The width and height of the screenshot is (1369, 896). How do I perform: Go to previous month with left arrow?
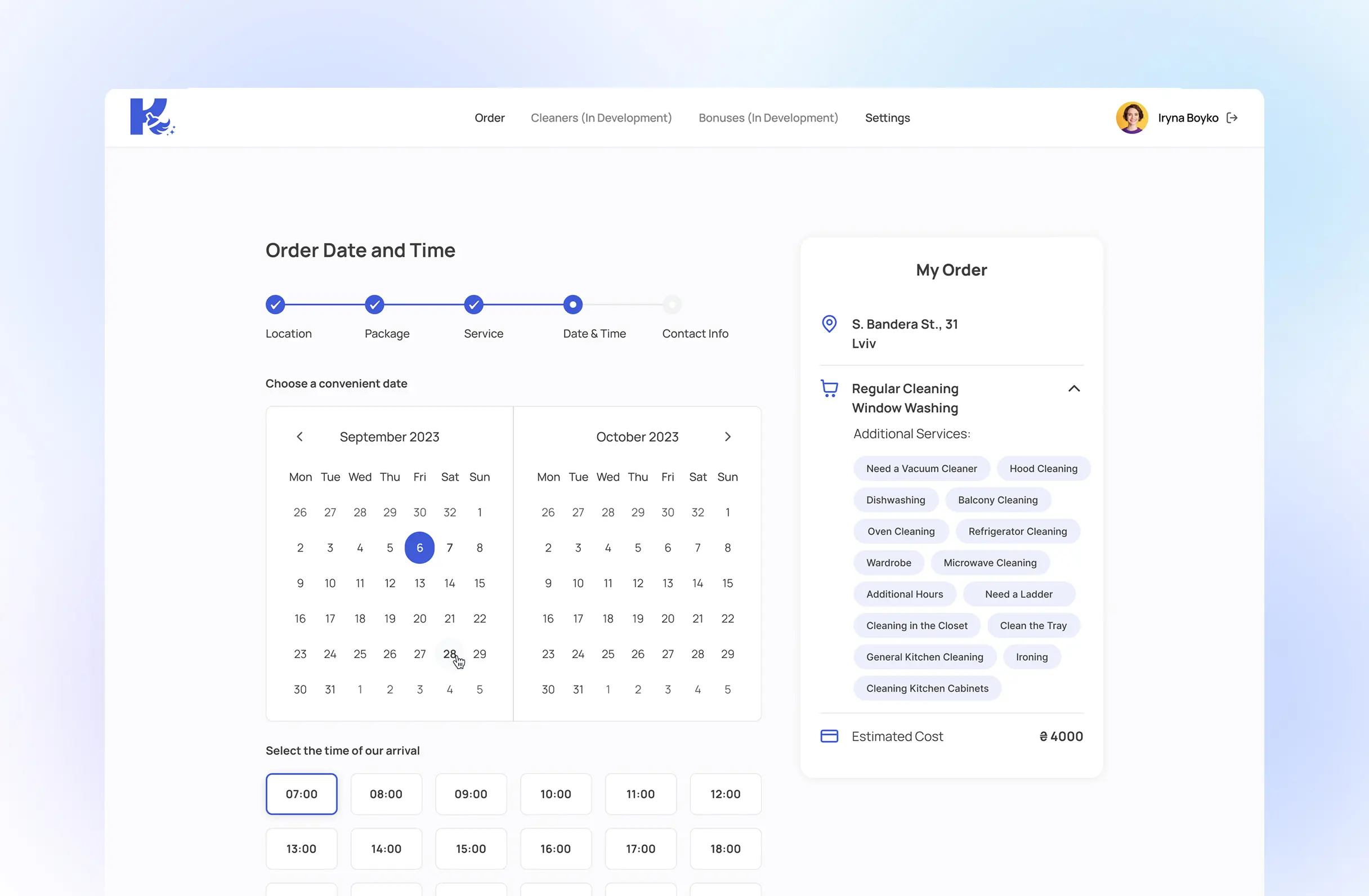click(299, 437)
